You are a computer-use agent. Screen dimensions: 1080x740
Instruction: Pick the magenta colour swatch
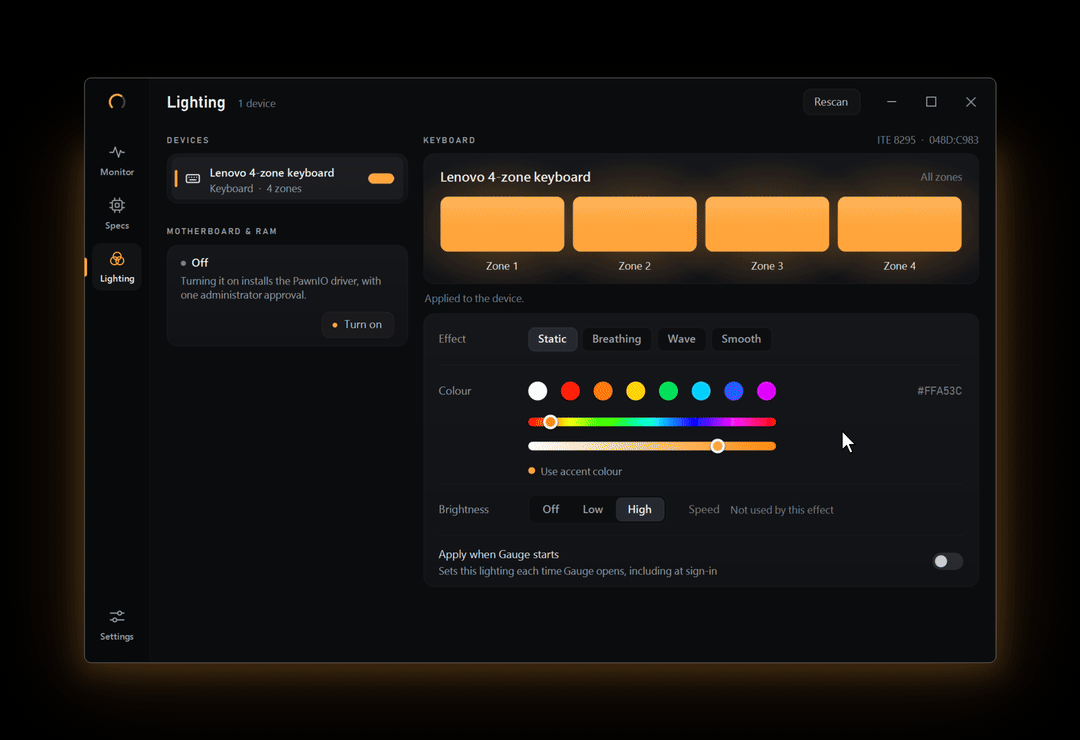click(x=767, y=391)
